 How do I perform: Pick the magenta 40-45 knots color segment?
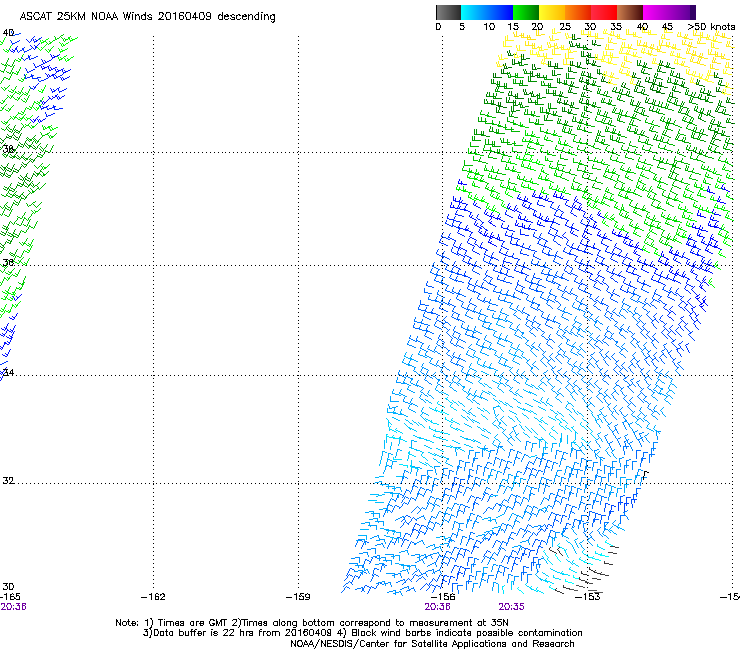[x=656, y=12]
